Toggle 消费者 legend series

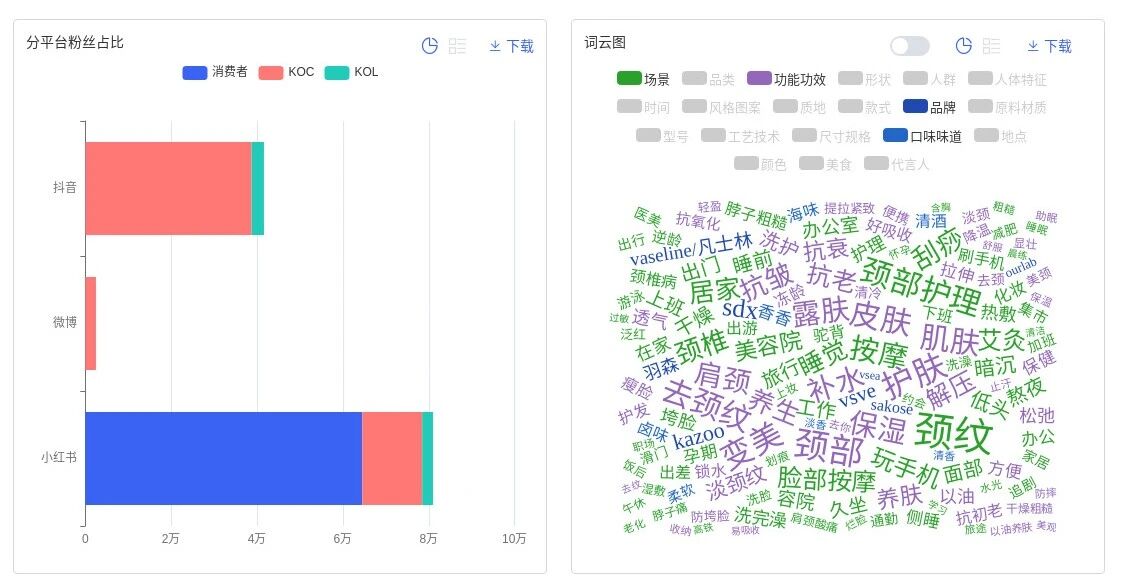pyautogui.click(x=215, y=72)
